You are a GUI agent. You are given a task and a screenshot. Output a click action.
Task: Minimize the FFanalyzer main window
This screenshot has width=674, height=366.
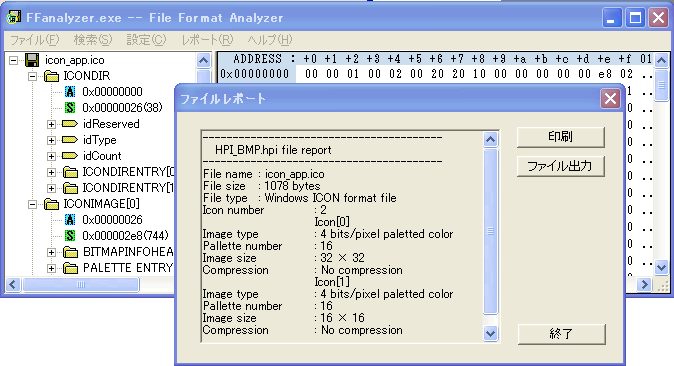click(612, 18)
